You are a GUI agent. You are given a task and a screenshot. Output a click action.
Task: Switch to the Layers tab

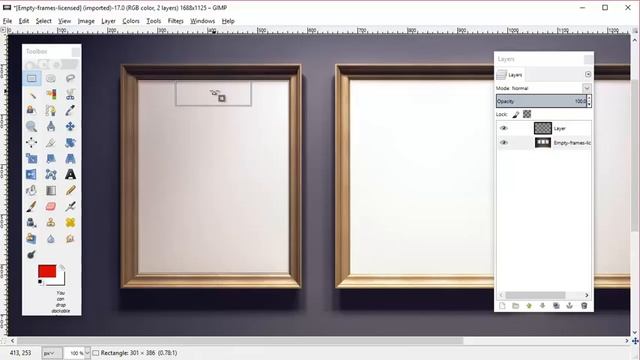[x=509, y=75]
